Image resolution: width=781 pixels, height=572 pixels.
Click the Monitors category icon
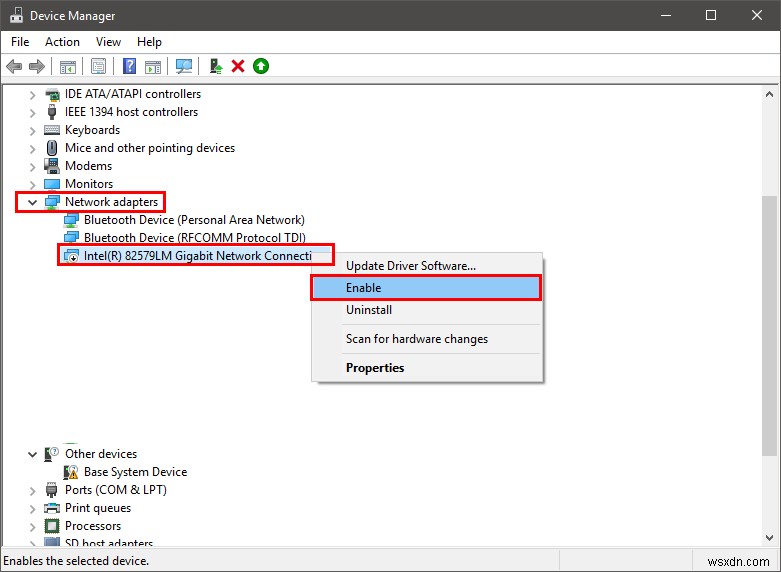click(52, 184)
